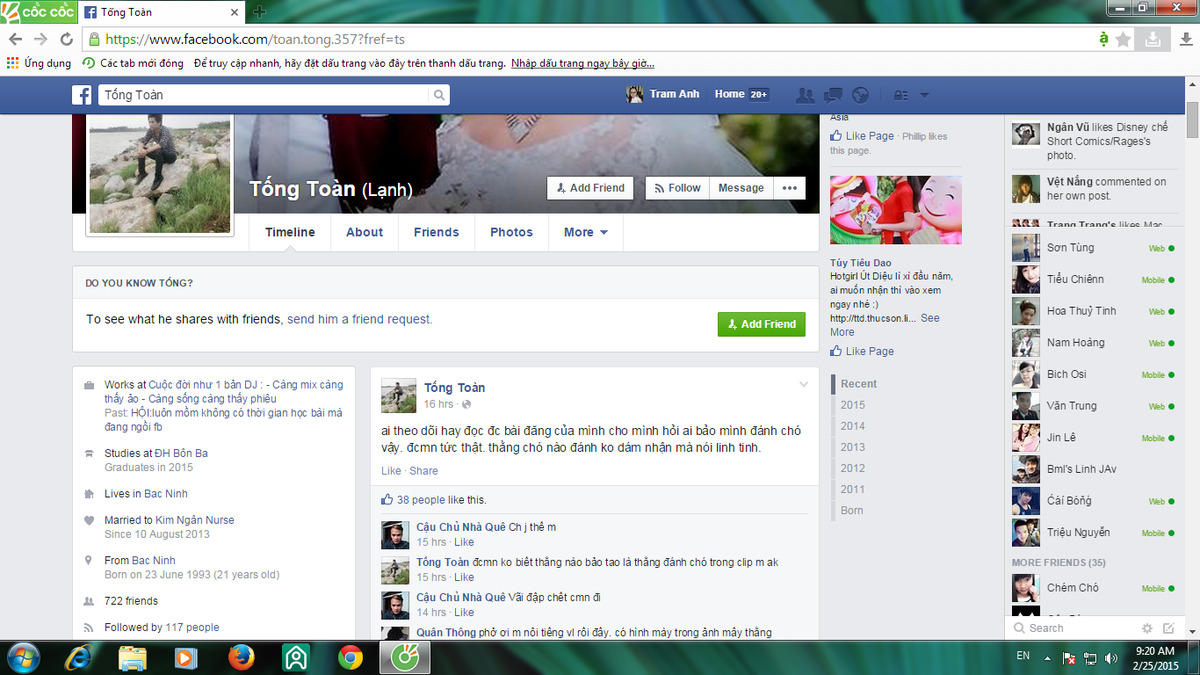View 117 people followers link
Screen dimensions: 1200x675
[192, 627]
